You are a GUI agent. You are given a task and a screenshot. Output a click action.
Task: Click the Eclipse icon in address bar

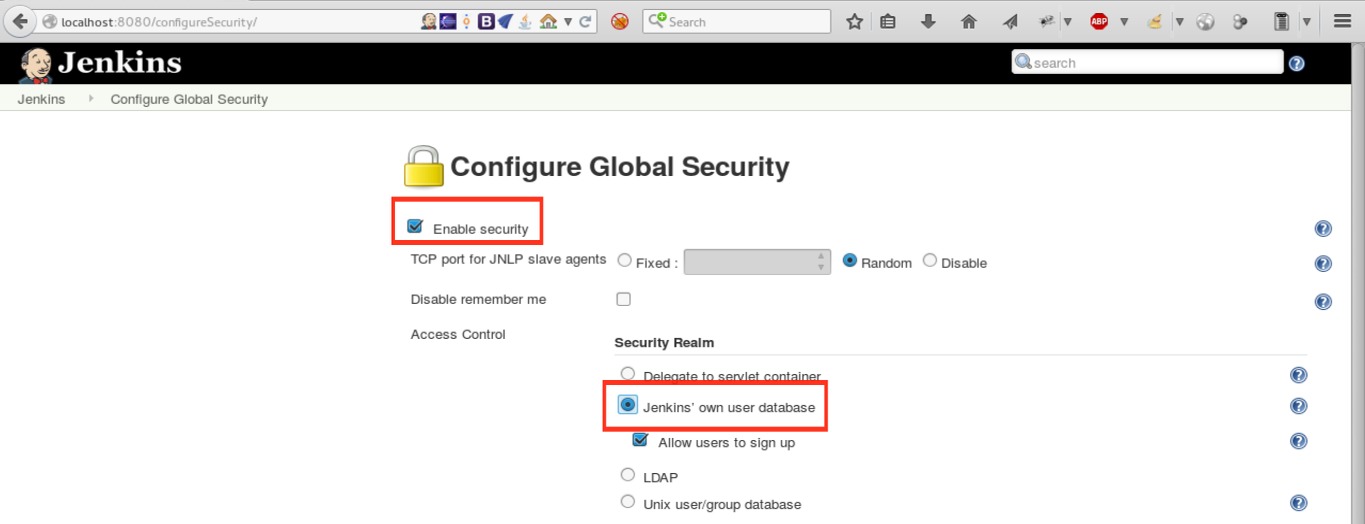pyautogui.click(x=448, y=21)
